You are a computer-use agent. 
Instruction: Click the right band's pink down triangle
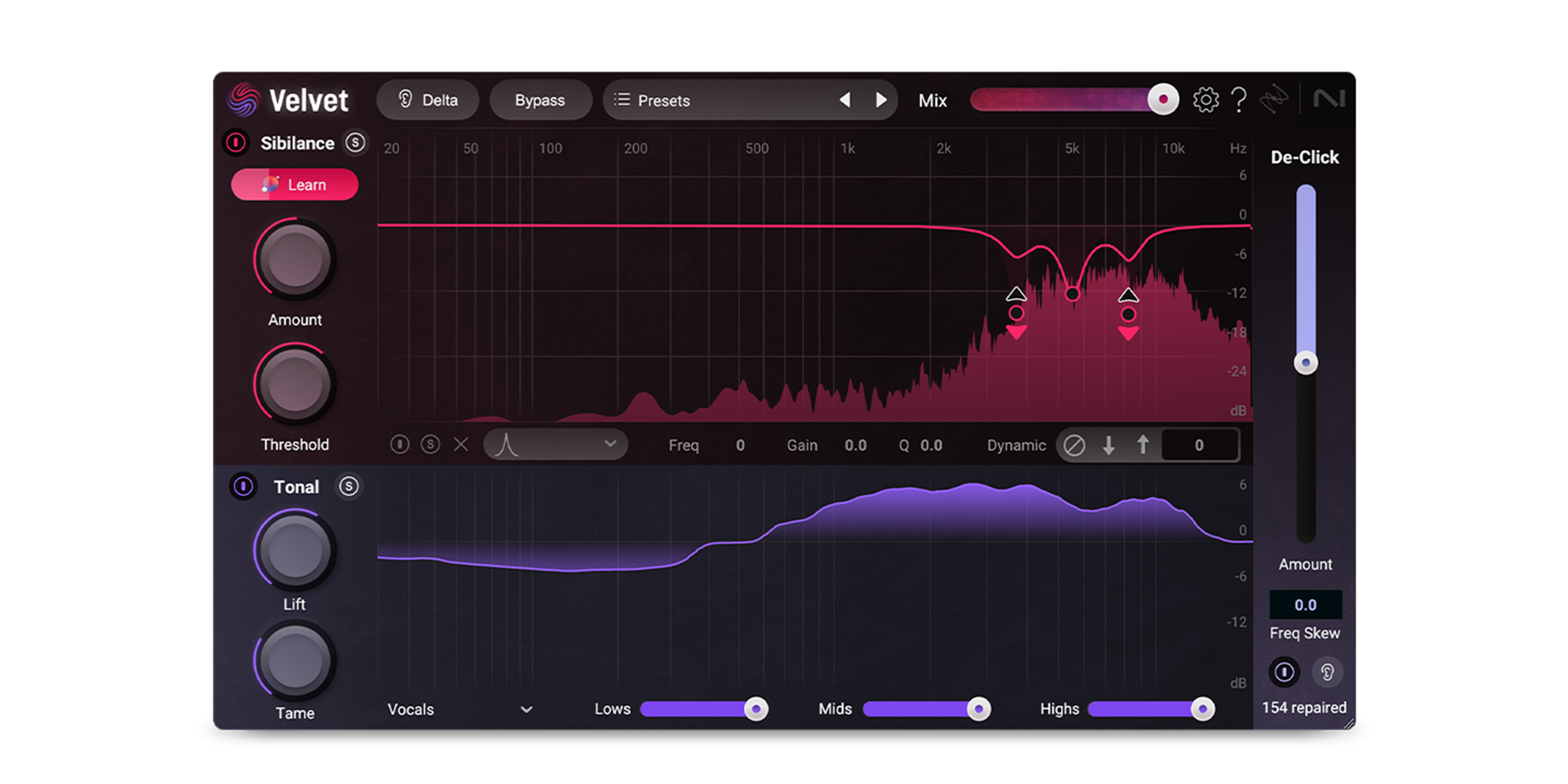pos(1128,333)
